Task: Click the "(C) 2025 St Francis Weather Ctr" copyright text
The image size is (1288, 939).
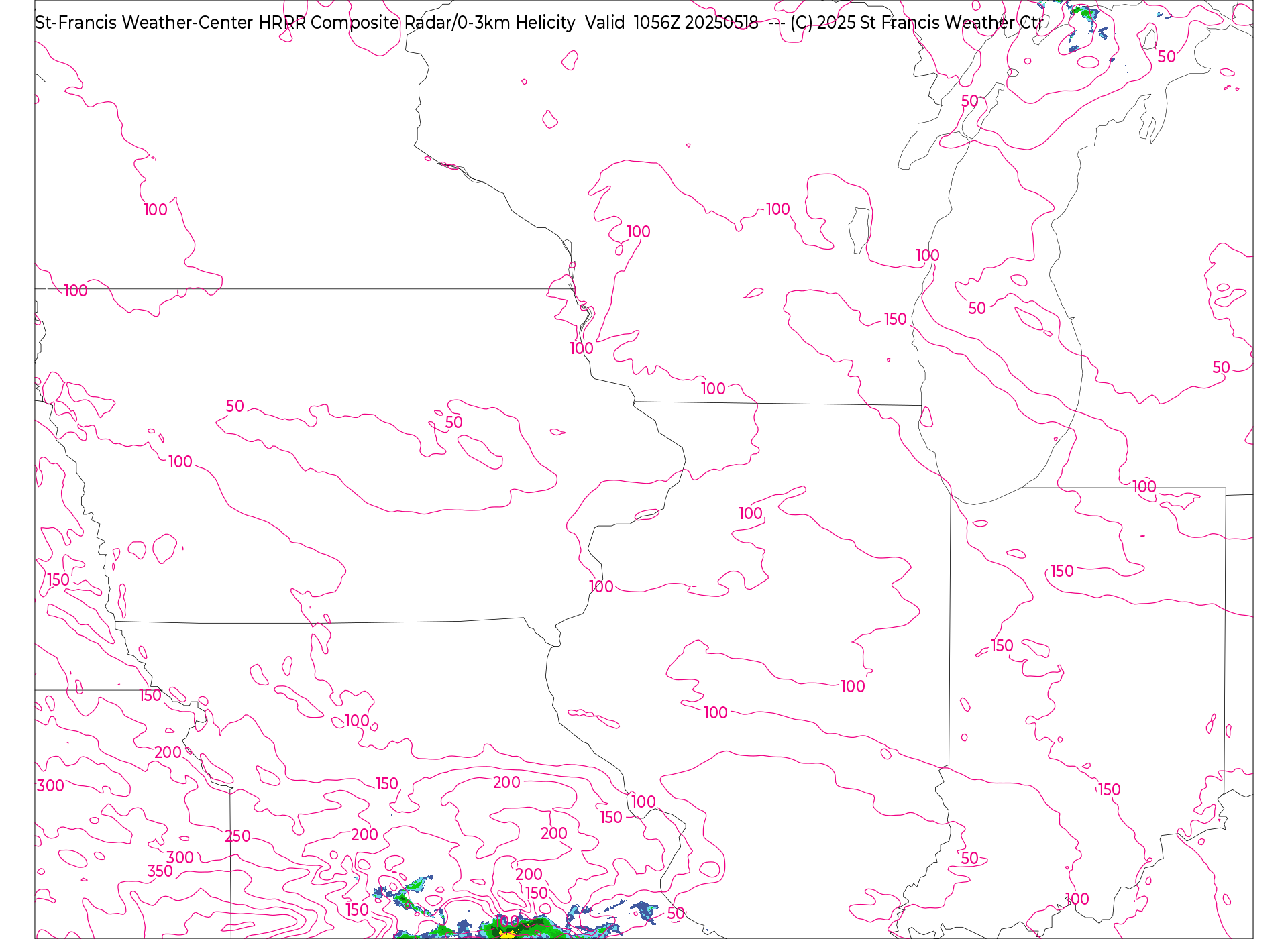Action: pos(916,23)
